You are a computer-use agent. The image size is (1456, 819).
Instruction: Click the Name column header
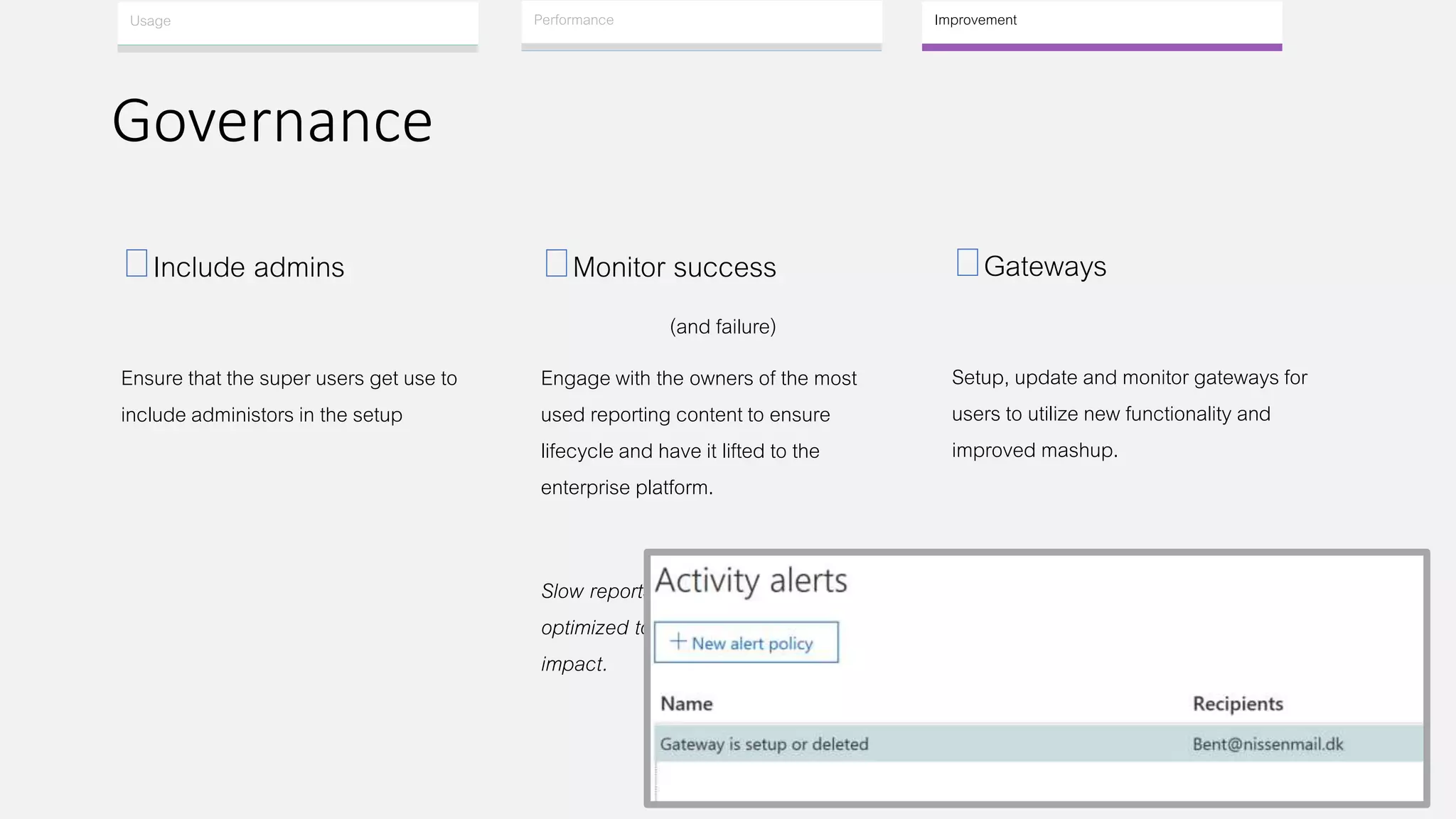point(687,704)
